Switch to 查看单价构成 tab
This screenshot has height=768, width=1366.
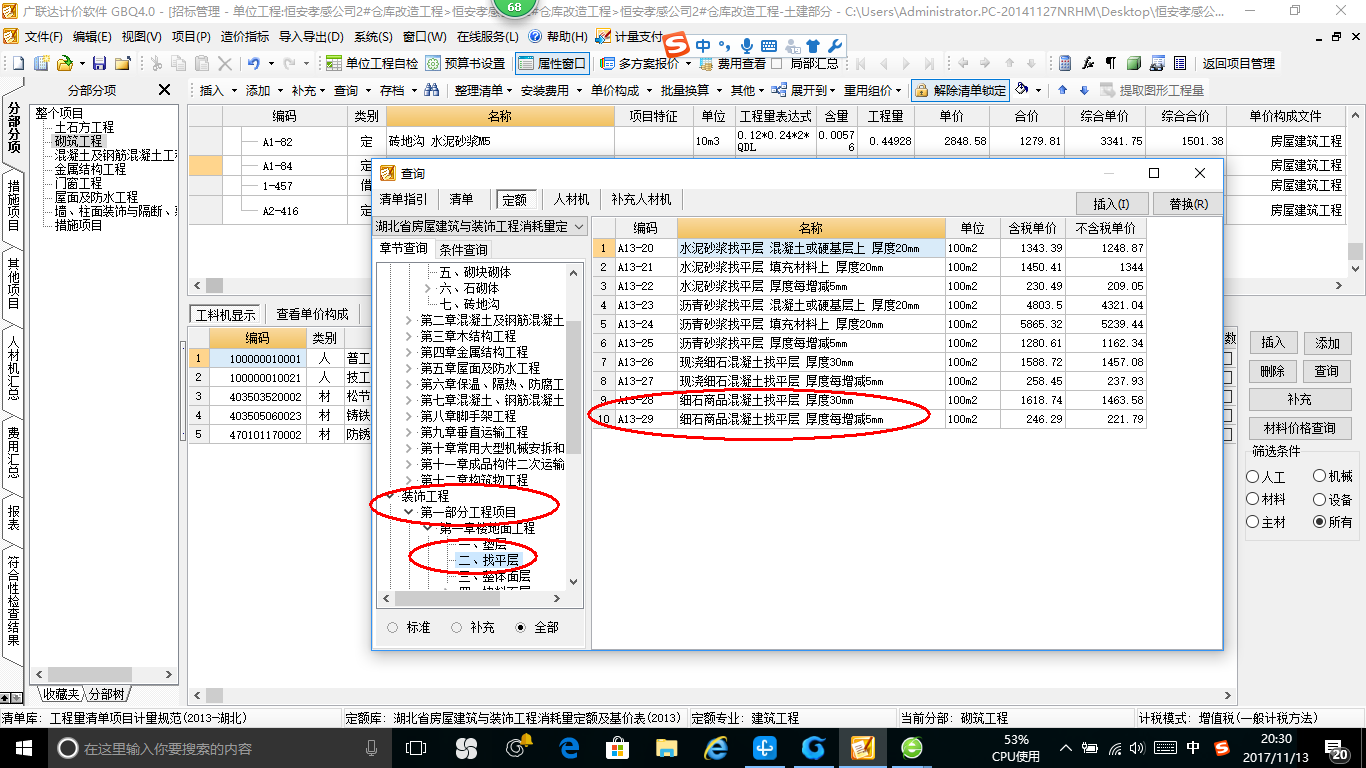[313, 314]
